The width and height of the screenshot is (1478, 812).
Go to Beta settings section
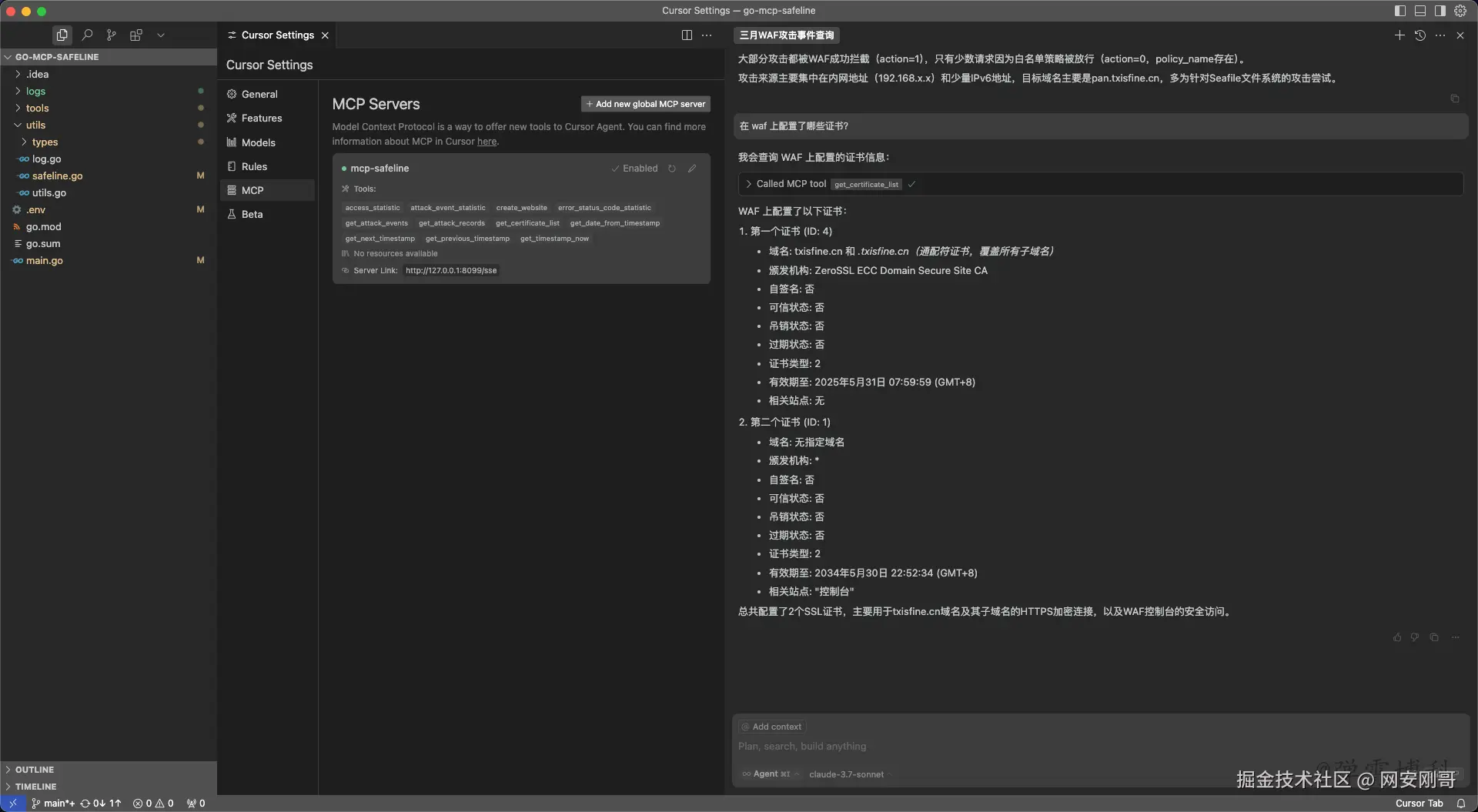point(267,214)
